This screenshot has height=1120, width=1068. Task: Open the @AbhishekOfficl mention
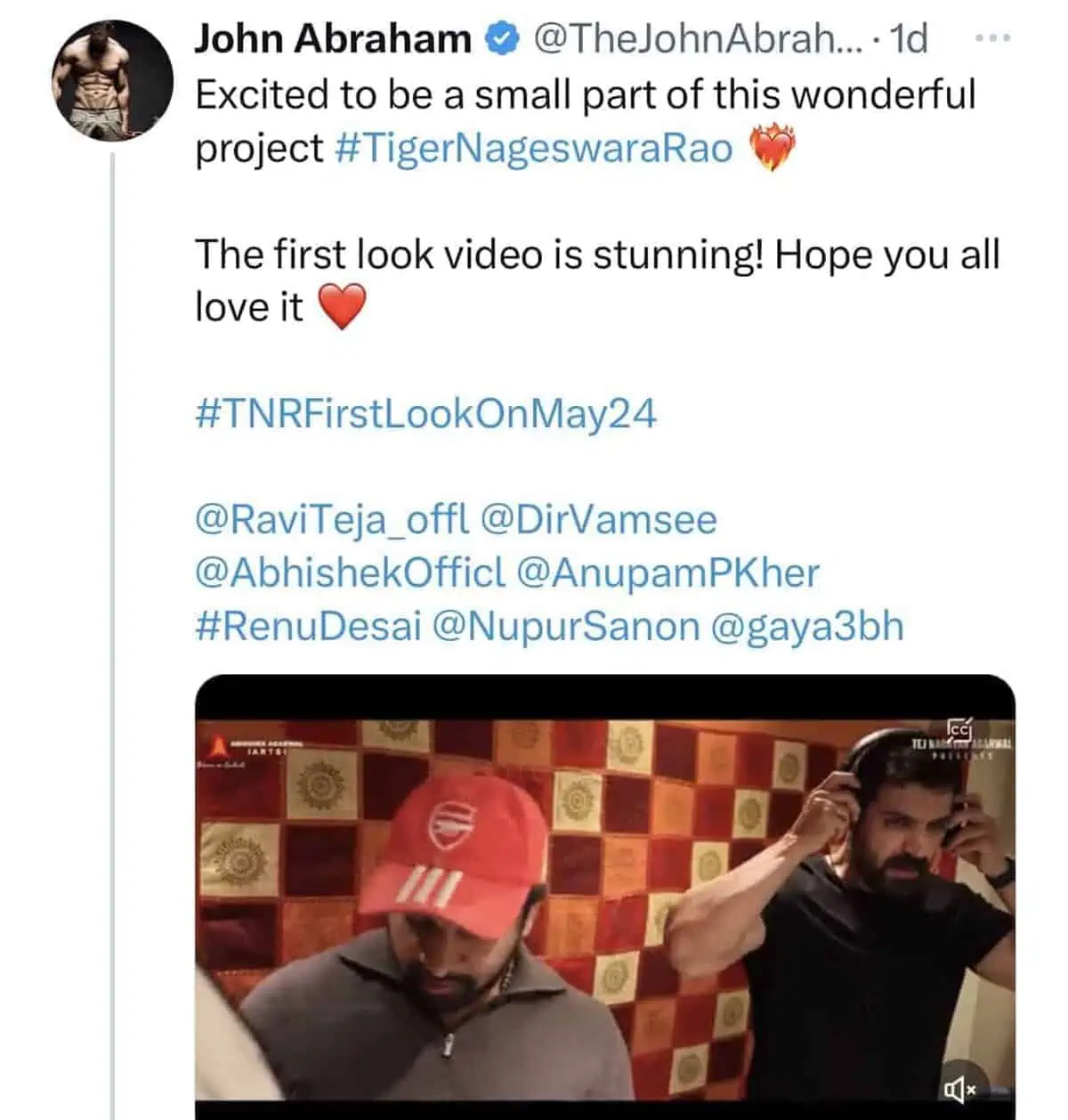coord(350,572)
